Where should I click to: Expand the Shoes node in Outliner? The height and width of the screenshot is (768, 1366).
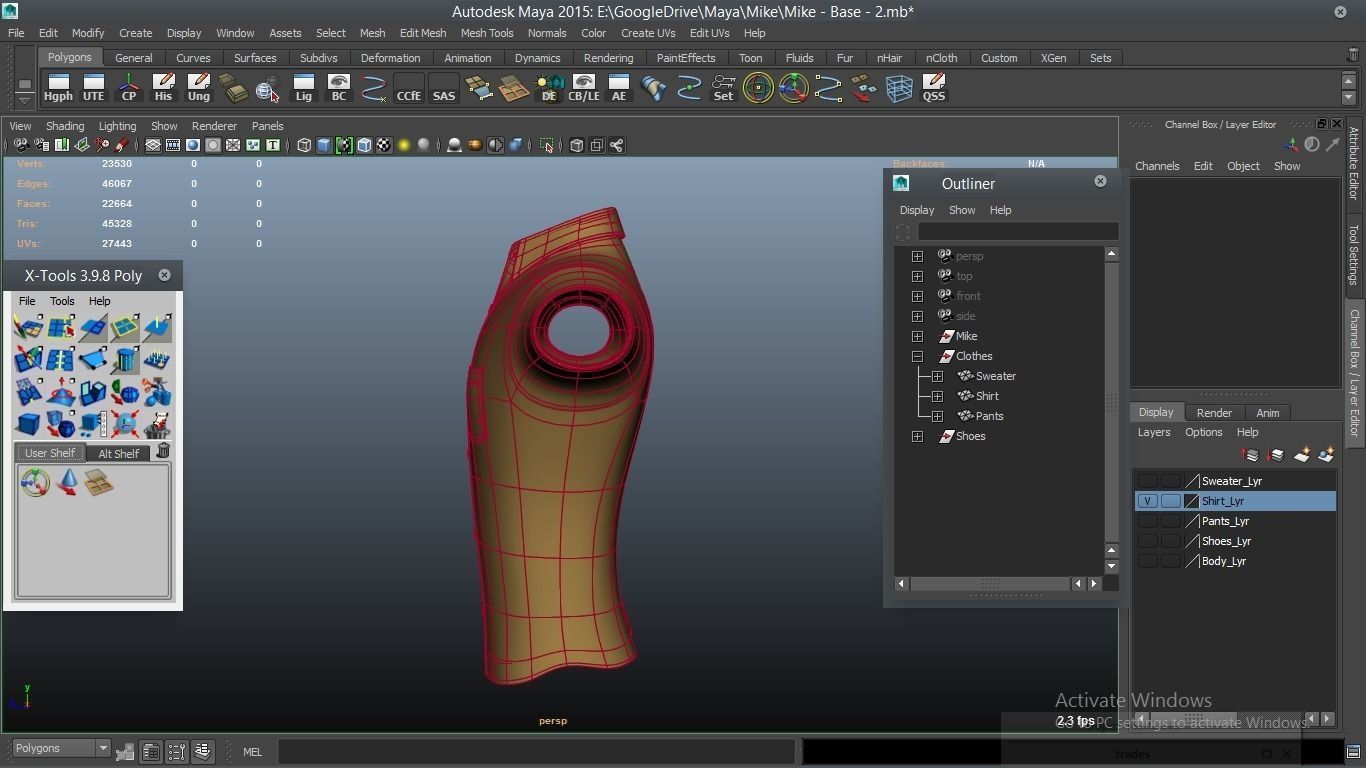[x=917, y=436]
